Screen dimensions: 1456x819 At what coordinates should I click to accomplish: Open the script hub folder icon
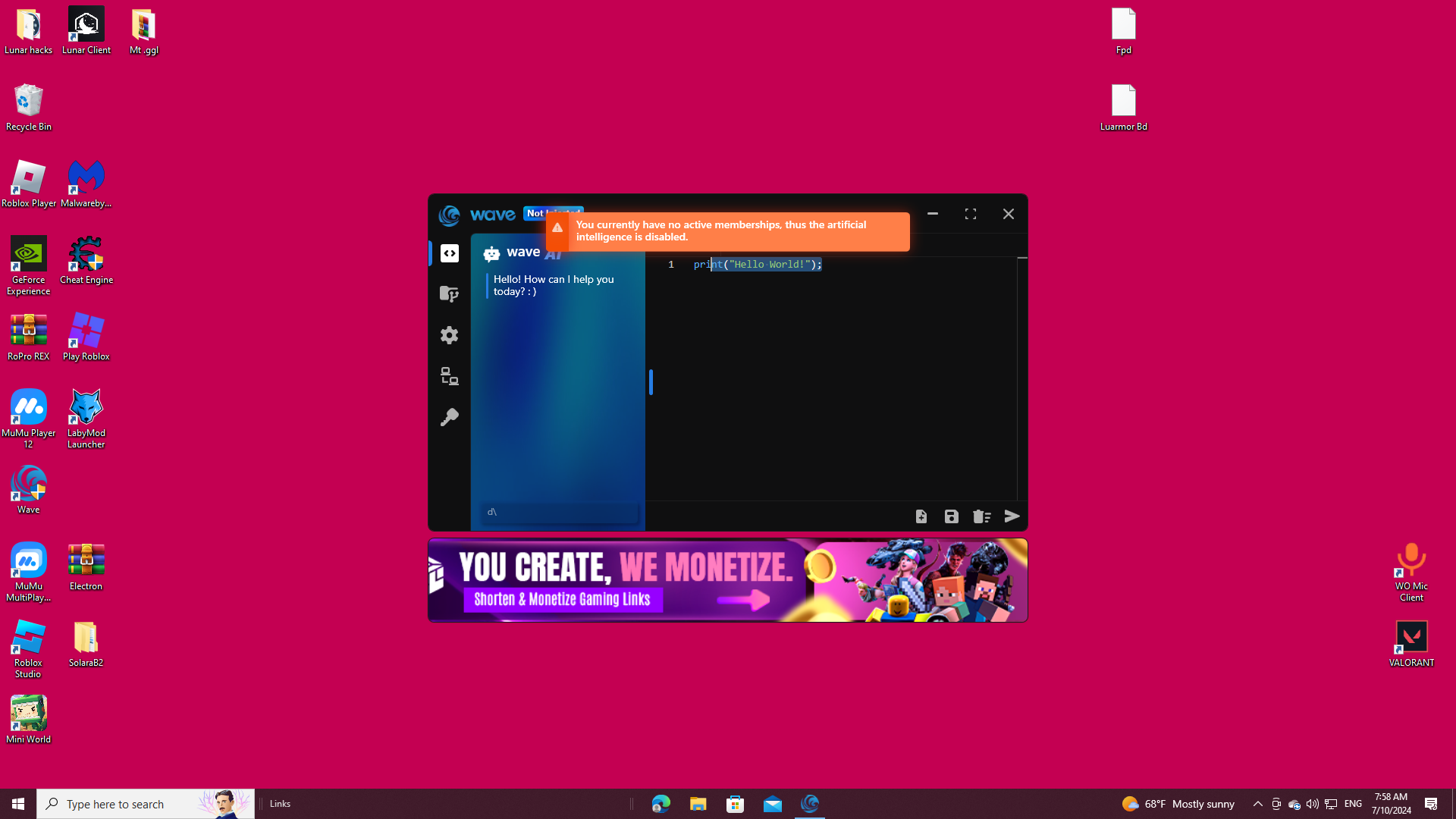click(450, 294)
